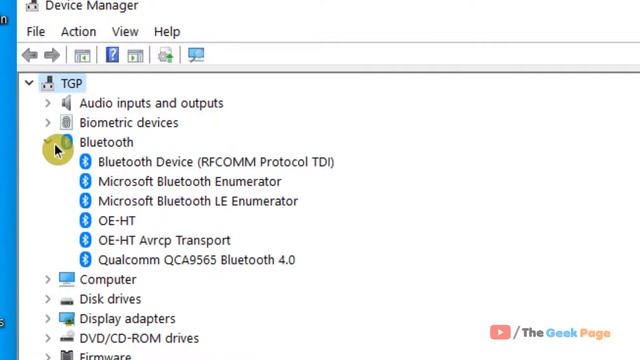Viewport: 640px width, 360px height.
Task: Click the Disk drives category label
Action: 110,299
